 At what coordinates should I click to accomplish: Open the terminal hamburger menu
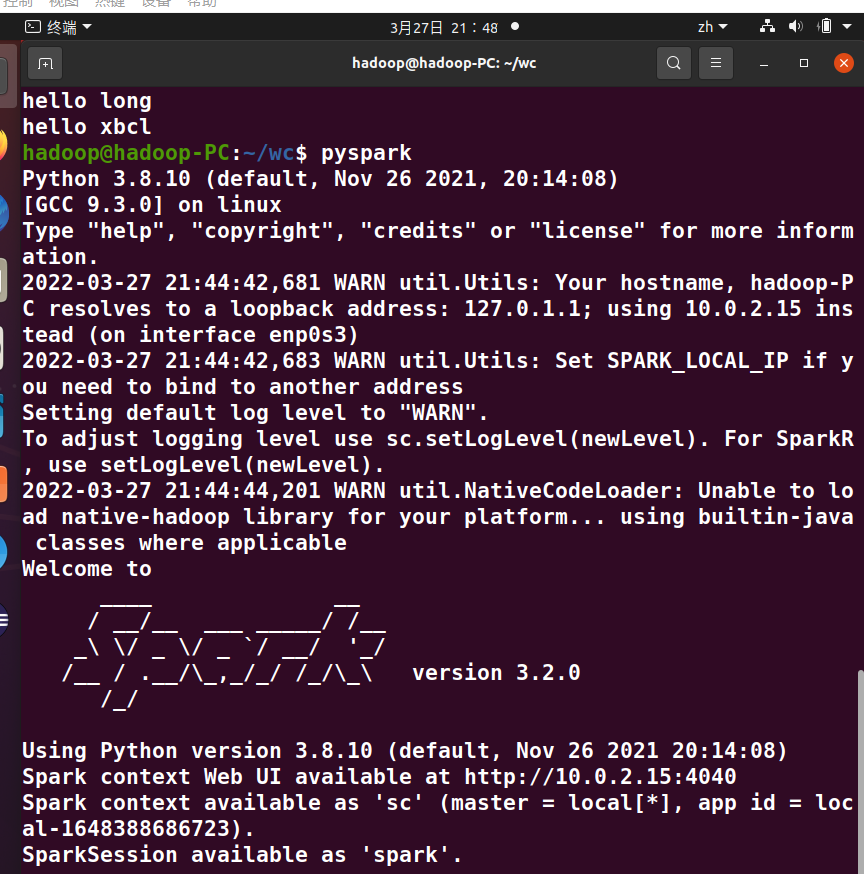click(716, 64)
